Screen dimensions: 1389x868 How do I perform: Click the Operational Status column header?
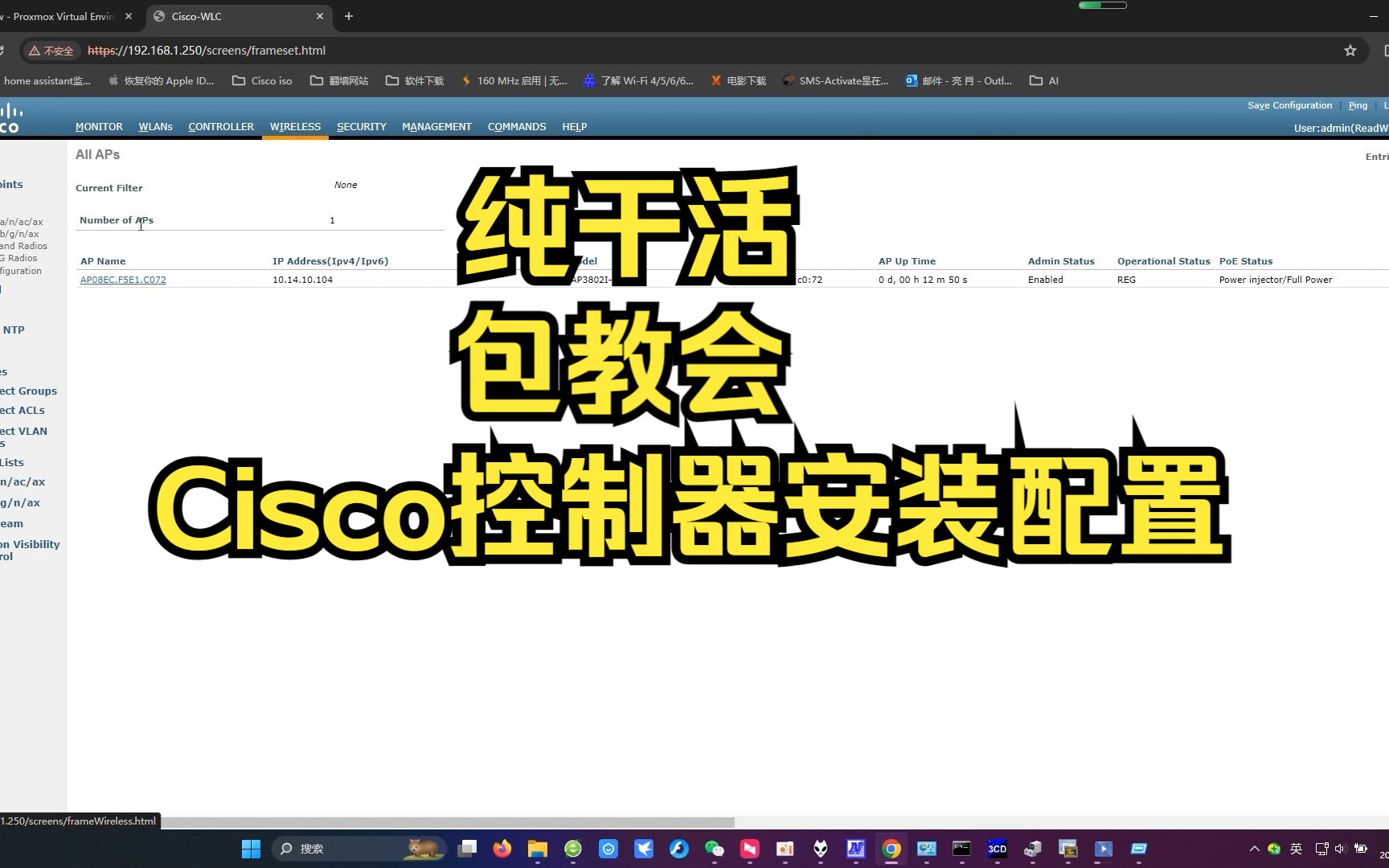(x=1163, y=261)
